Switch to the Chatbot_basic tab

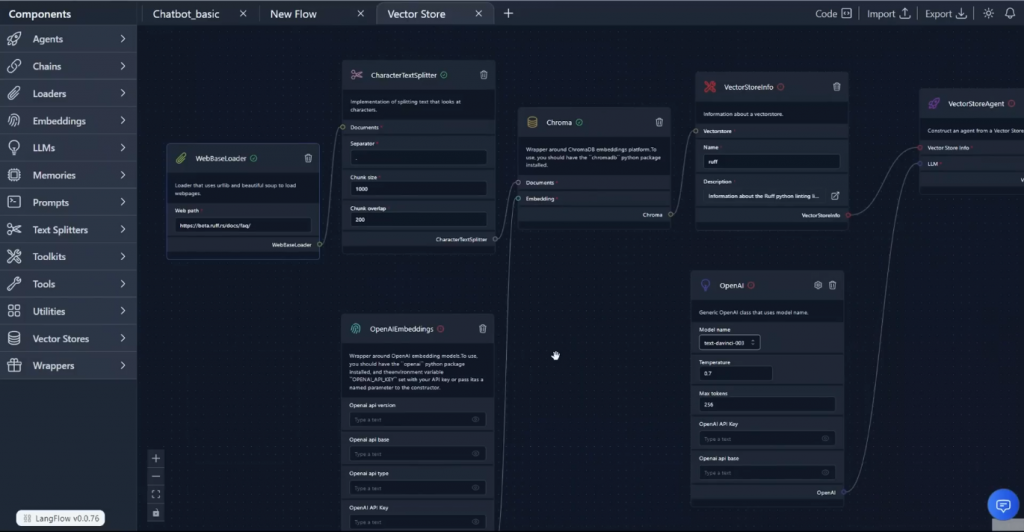pyautogui.click(x=185, y=14)
